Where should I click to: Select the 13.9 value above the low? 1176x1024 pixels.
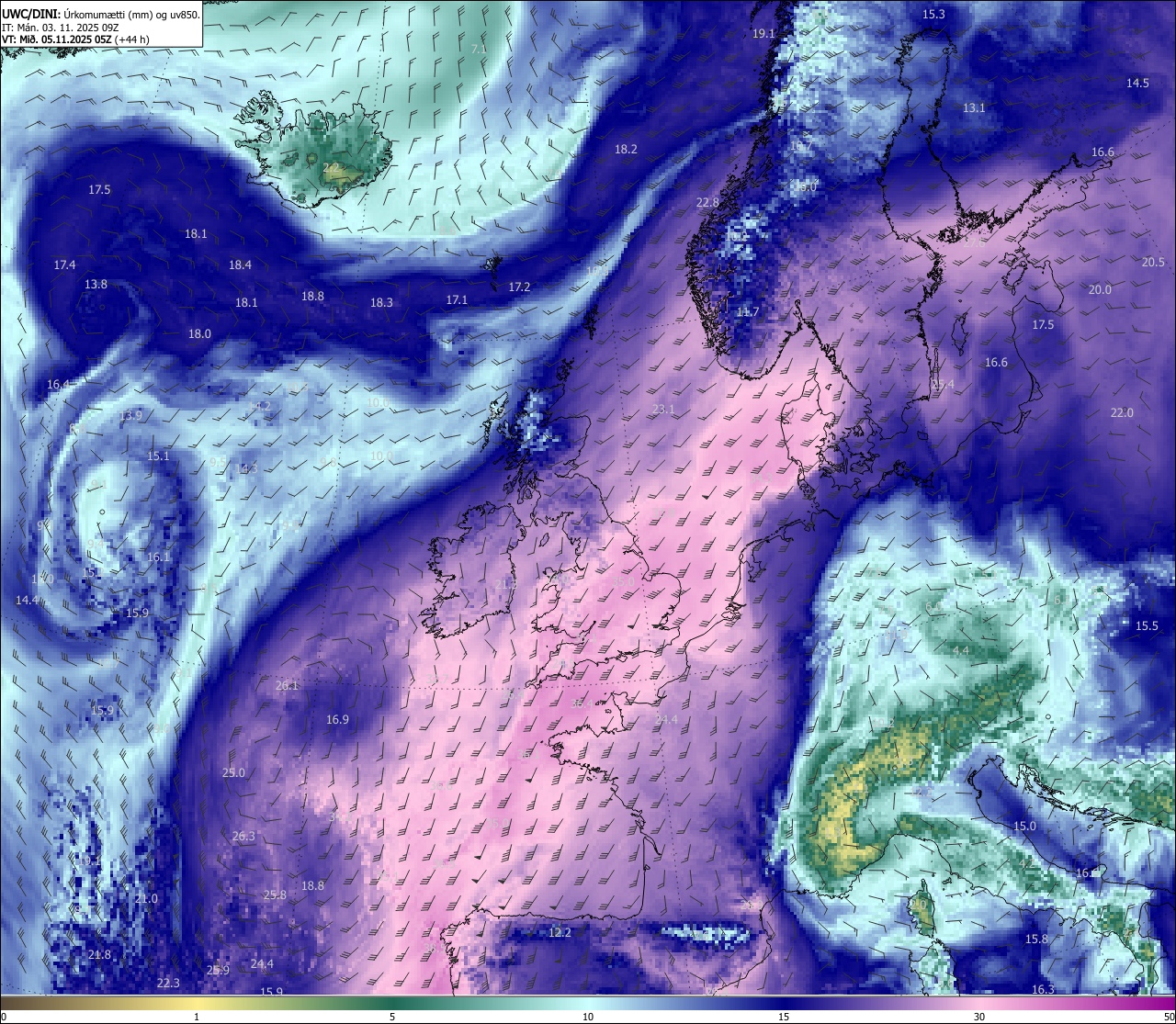point(130,415)
